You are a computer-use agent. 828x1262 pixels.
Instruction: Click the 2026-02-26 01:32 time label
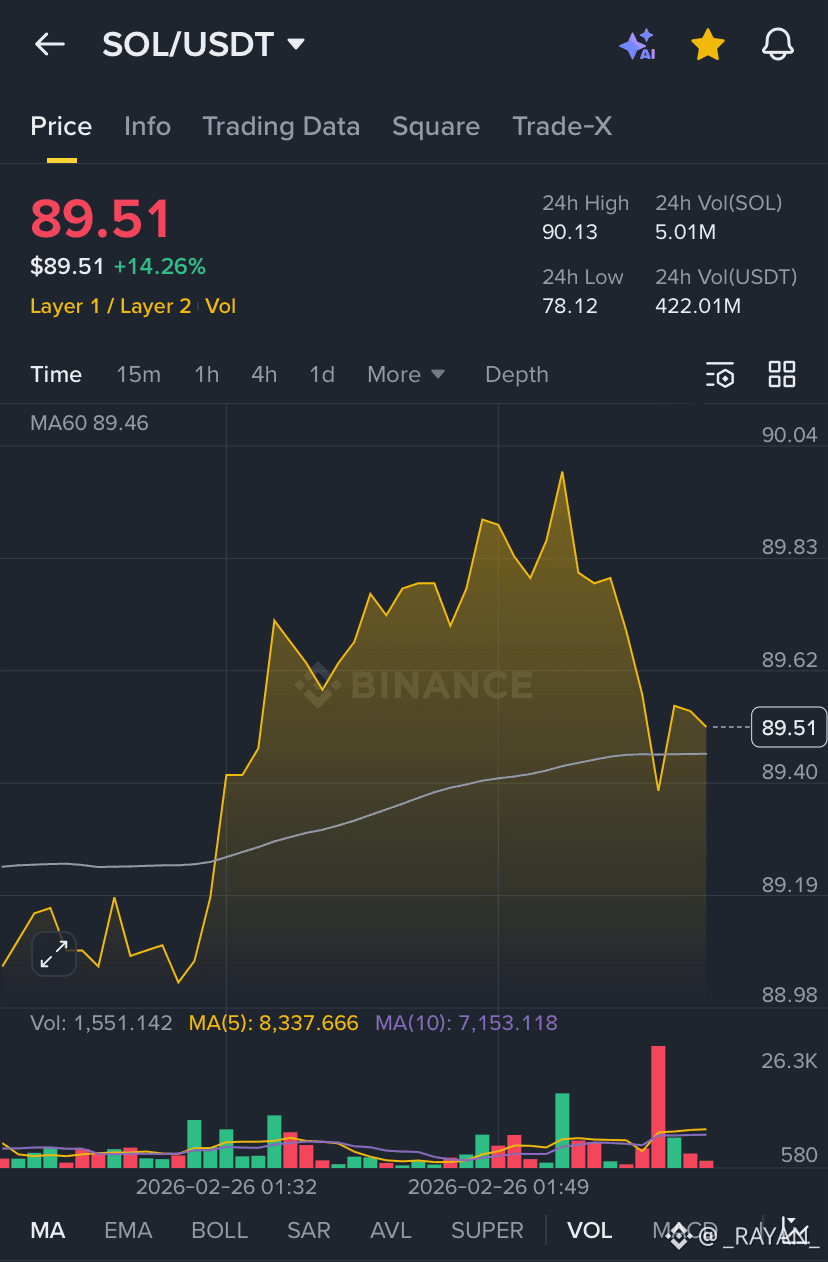click(x=226, y=1187)
